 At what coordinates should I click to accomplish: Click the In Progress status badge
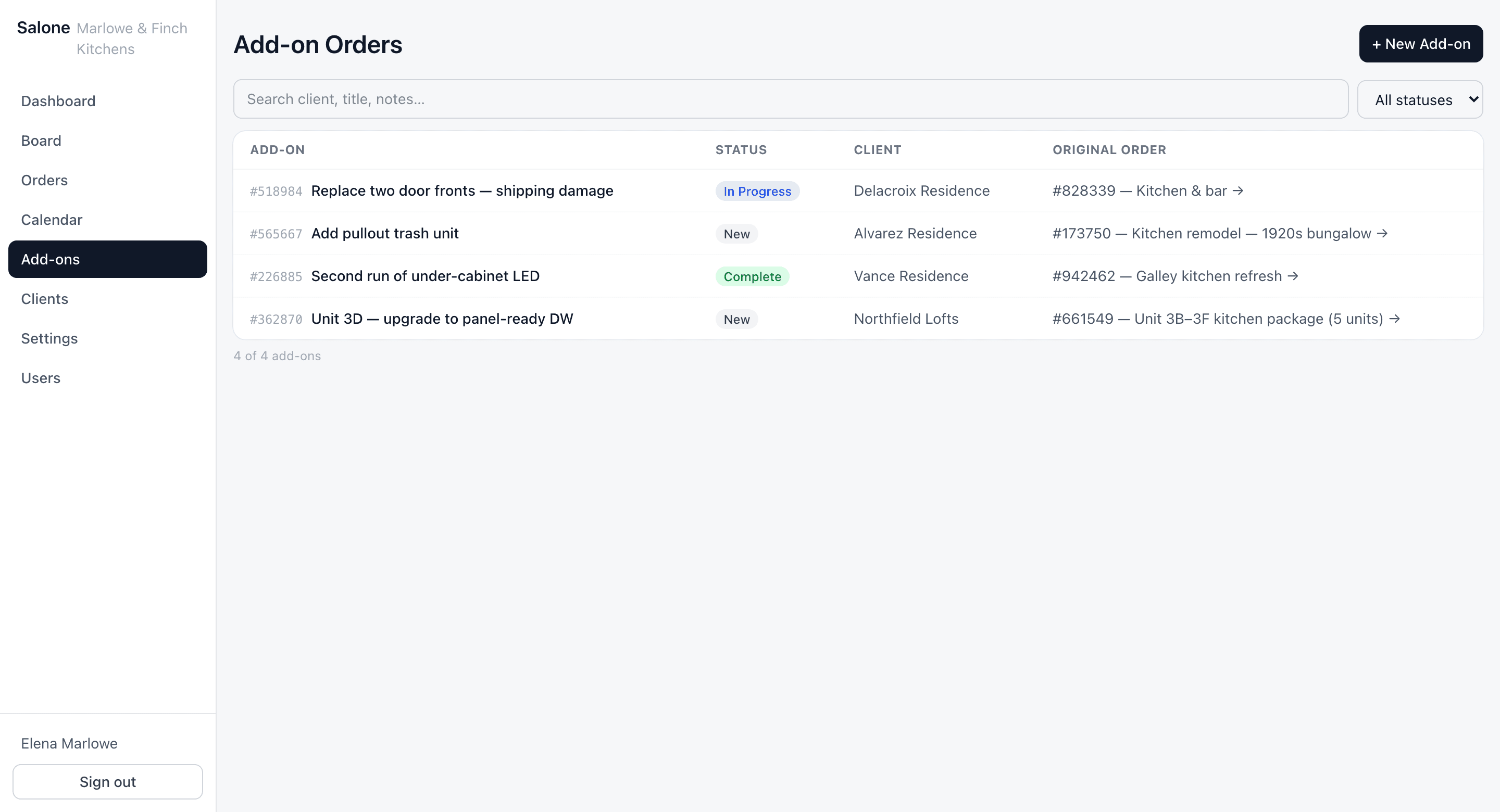[757, 191]
